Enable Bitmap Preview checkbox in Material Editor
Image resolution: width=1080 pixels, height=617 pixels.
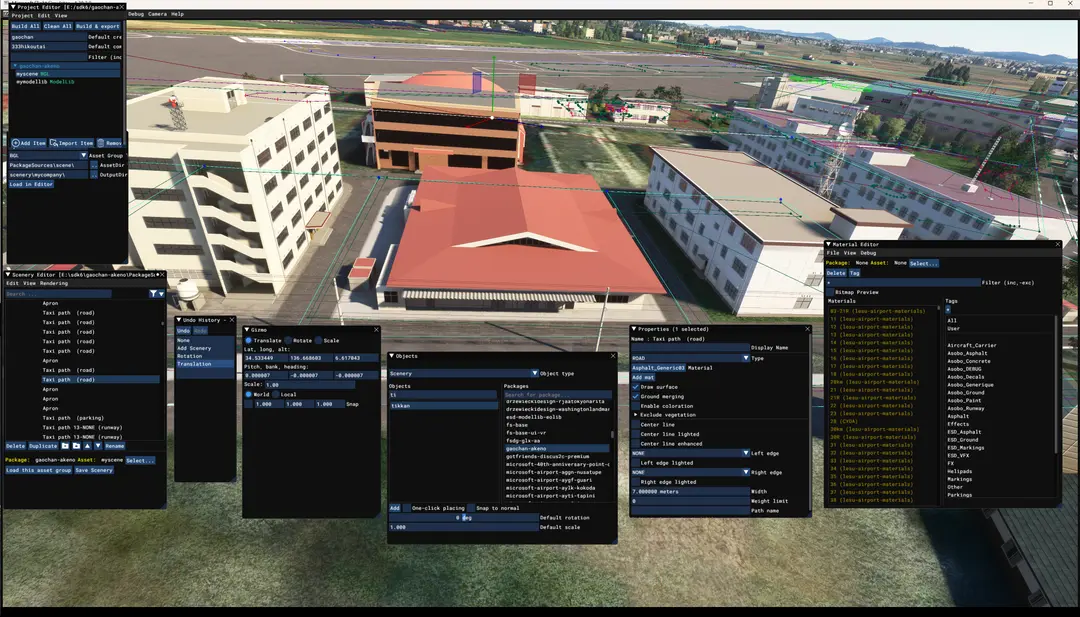[830, 292]
